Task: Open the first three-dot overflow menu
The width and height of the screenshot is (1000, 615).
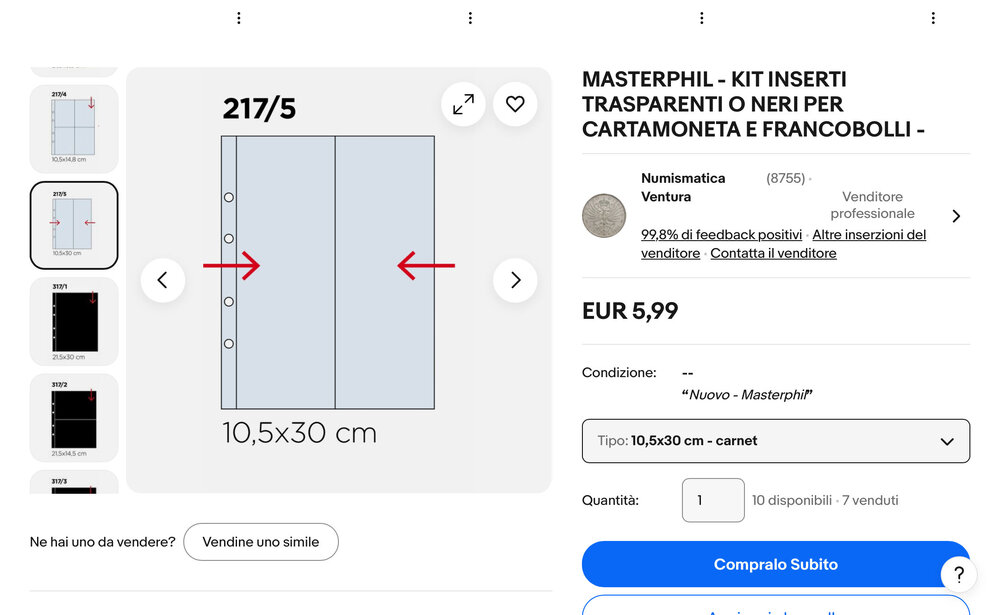Action: point(238,18)
